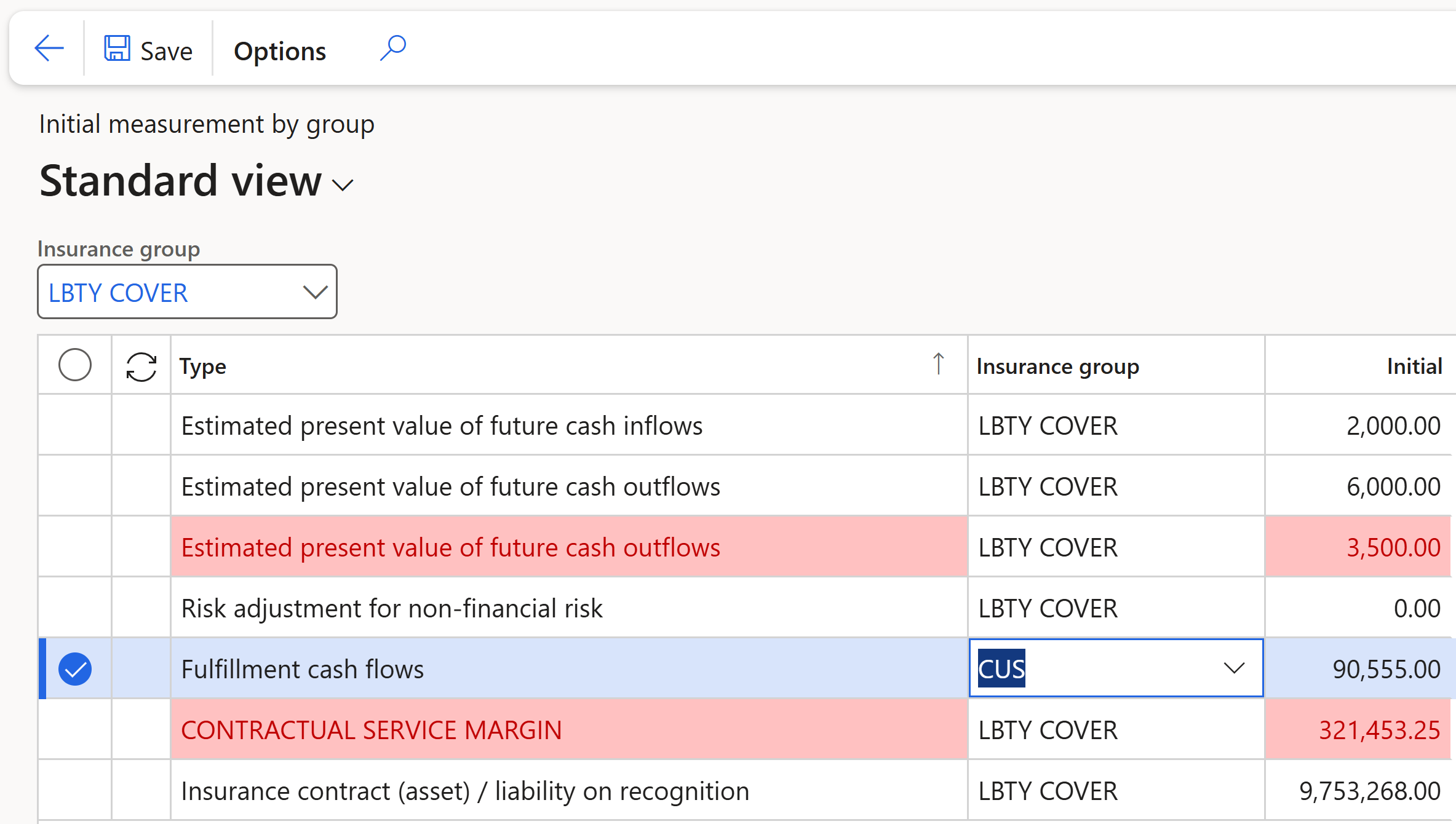The height and width of the screenshot is (824, 1456).
Task: Click the select-all circle in the grid header
Action: pos(75,364)
